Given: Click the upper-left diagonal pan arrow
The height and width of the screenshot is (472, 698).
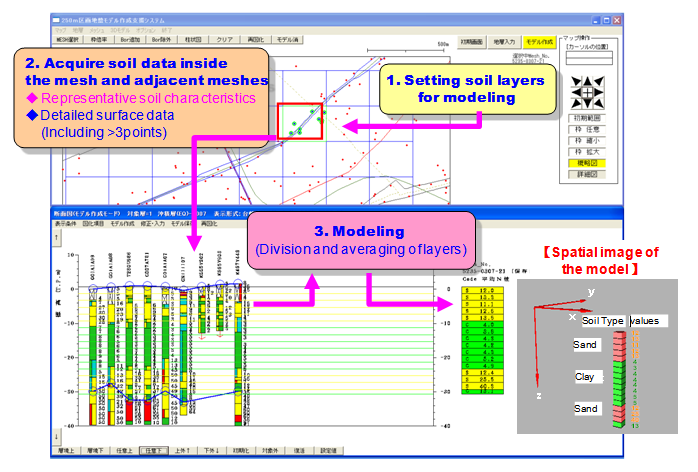Looking at the screenshot, I should tap(575, 82).
